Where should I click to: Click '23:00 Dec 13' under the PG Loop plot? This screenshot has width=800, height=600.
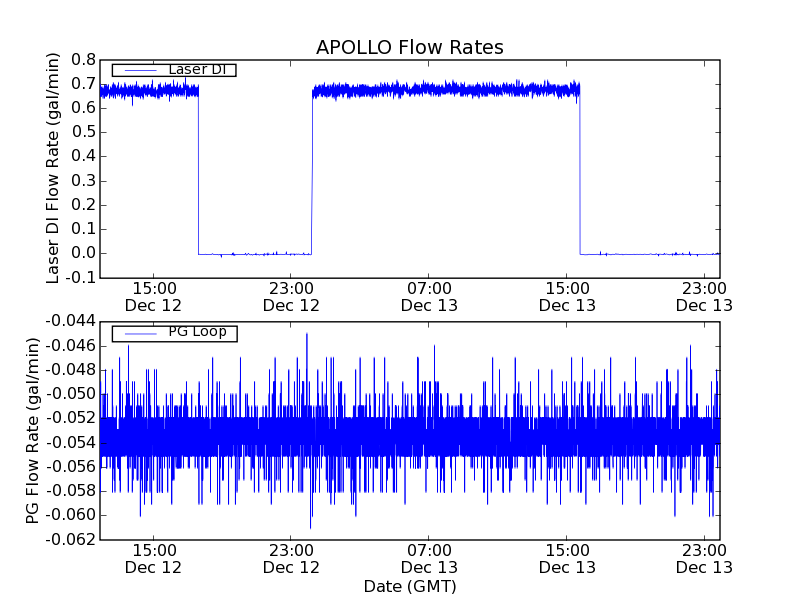(705, 559)
